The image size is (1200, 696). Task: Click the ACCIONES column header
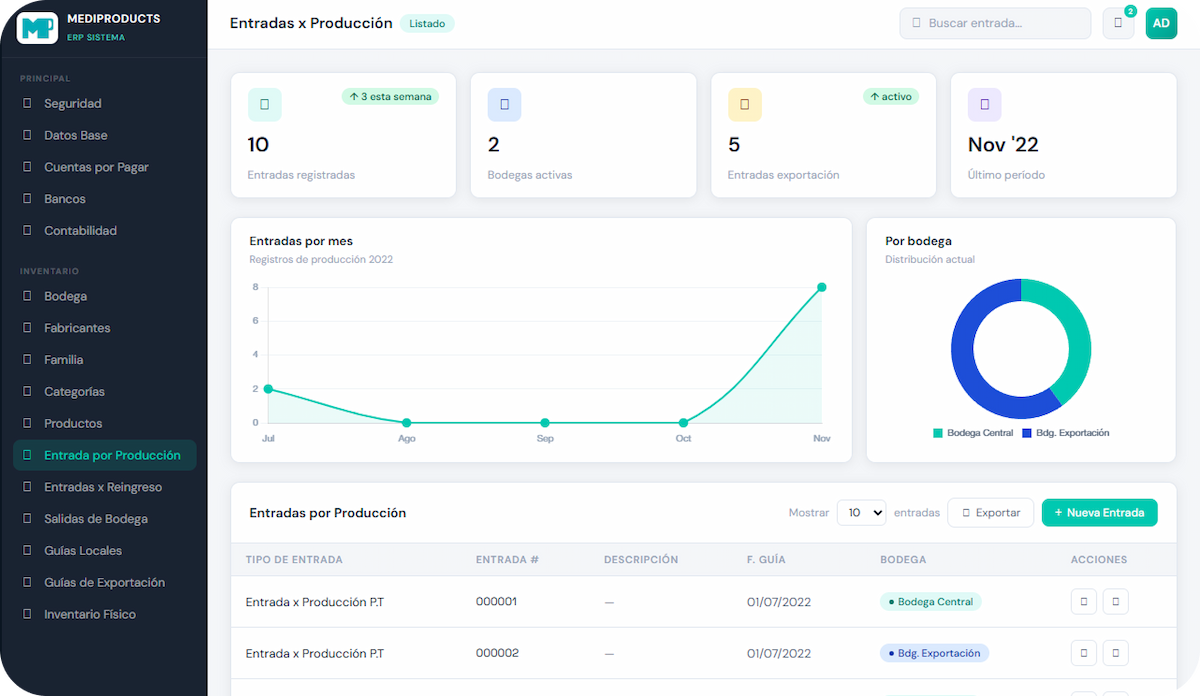click(x=1099, y=560)
